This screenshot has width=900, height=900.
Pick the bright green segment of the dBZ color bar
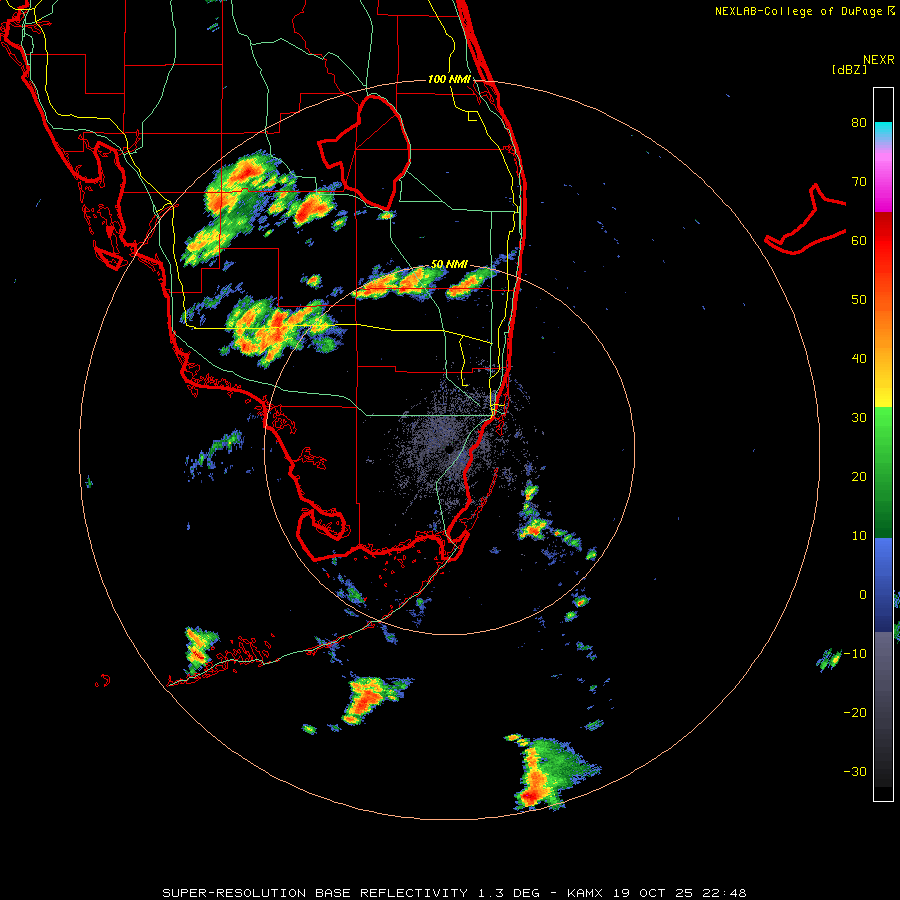[x=883, y=428]
